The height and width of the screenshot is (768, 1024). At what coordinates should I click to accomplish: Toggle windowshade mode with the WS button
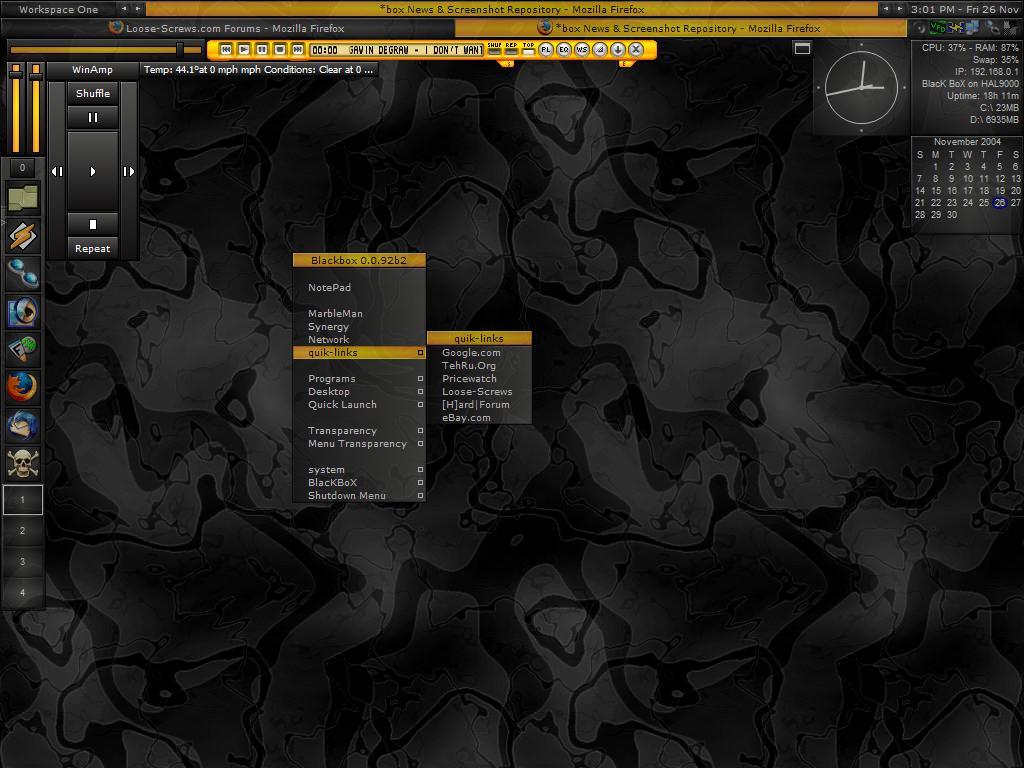[582, 50]
